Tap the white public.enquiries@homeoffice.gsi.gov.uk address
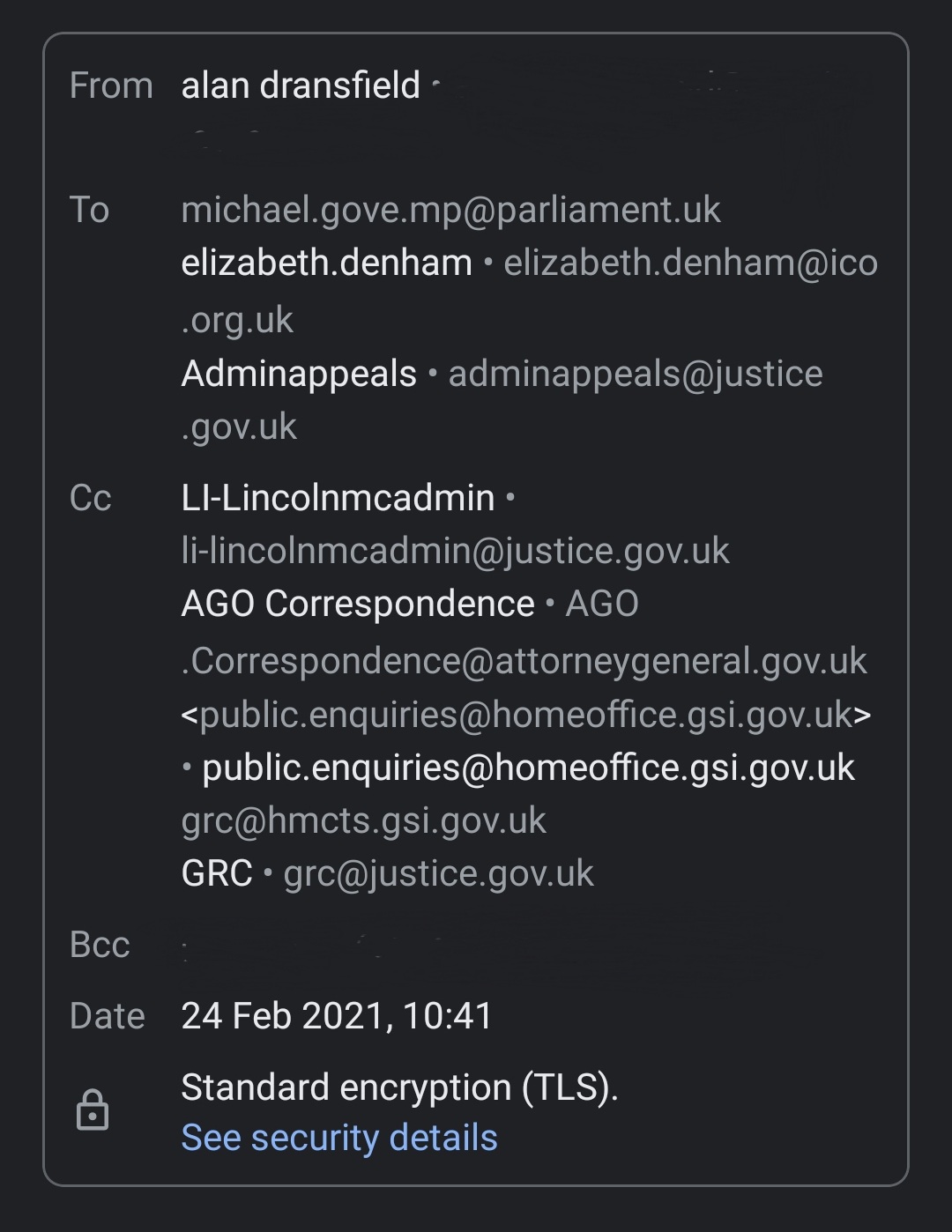This screenshot has height=1232, width=952. [x=528, y=768]
